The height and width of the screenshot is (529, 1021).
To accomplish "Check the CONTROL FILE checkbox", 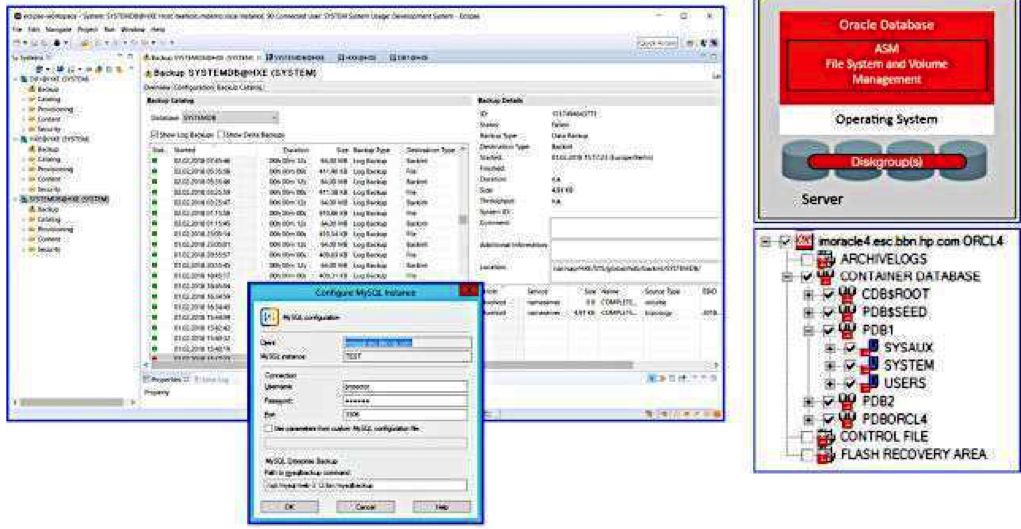I will pos(807,437).
